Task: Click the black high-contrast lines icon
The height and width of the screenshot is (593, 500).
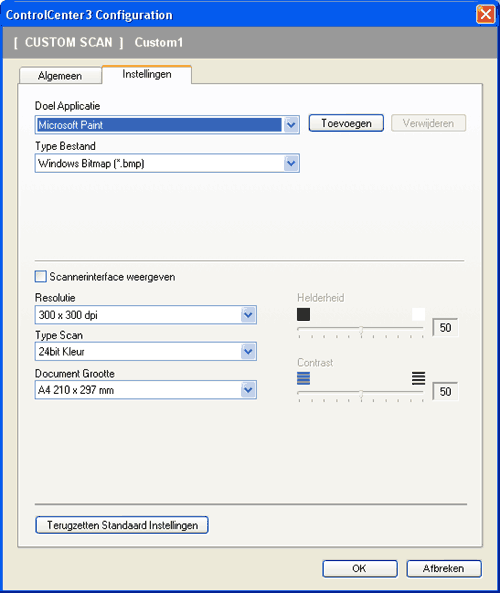Action: tap(418, 378)
